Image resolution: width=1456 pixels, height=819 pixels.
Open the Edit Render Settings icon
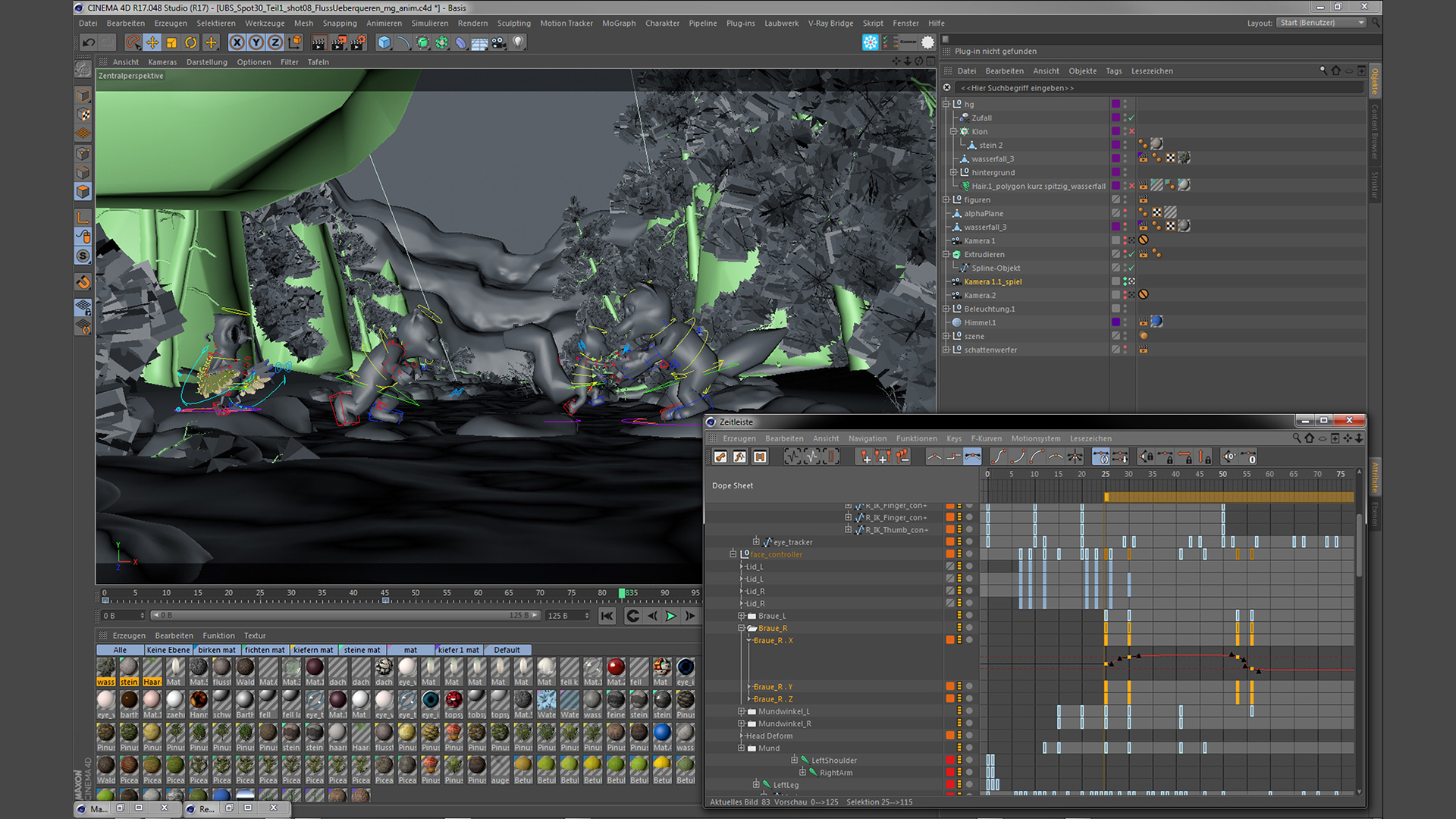click(358, 42)
